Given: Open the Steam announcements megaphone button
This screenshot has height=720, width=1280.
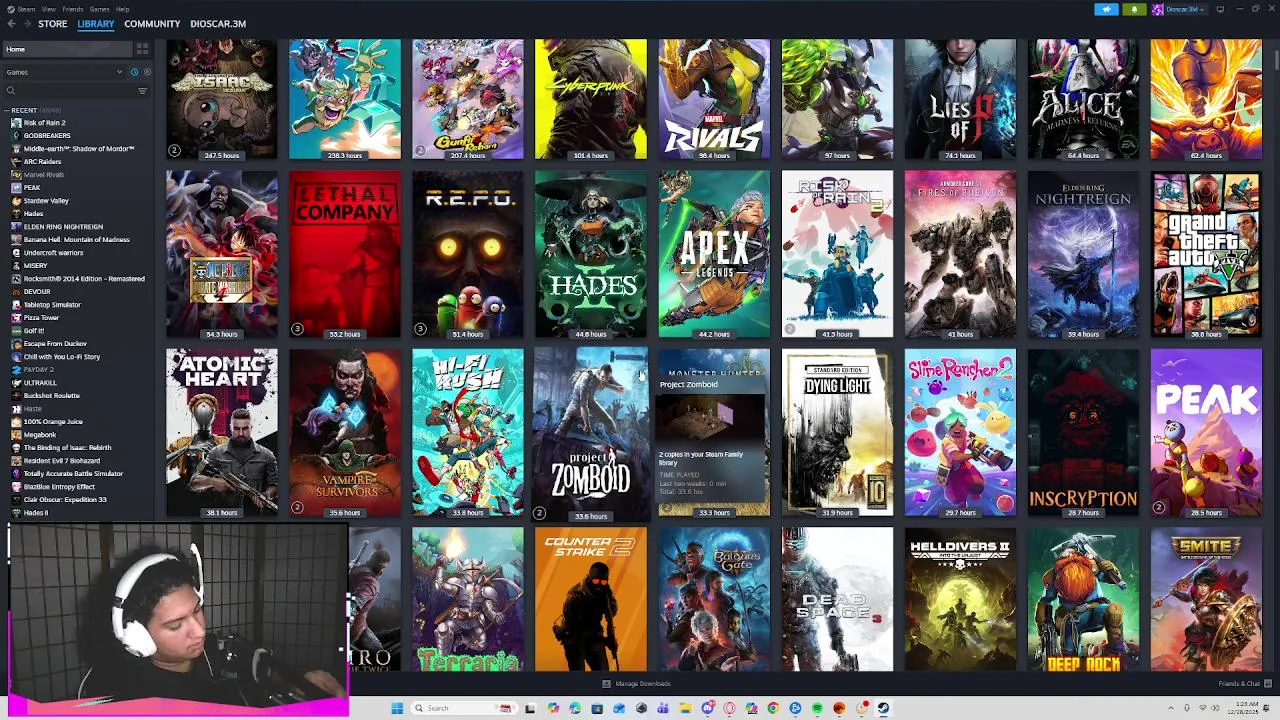Looking at the screenshot, I should 1106,9.
